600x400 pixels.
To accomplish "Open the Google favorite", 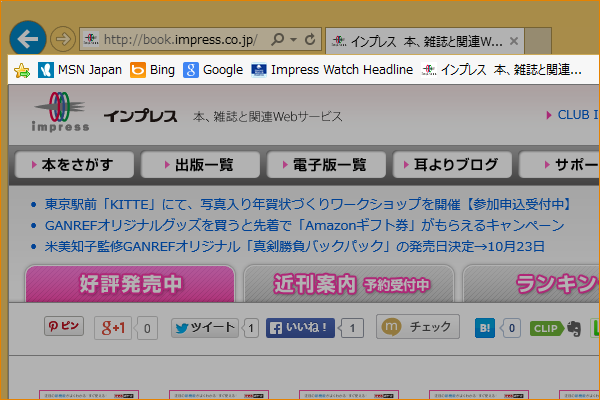I will (213, 70).
